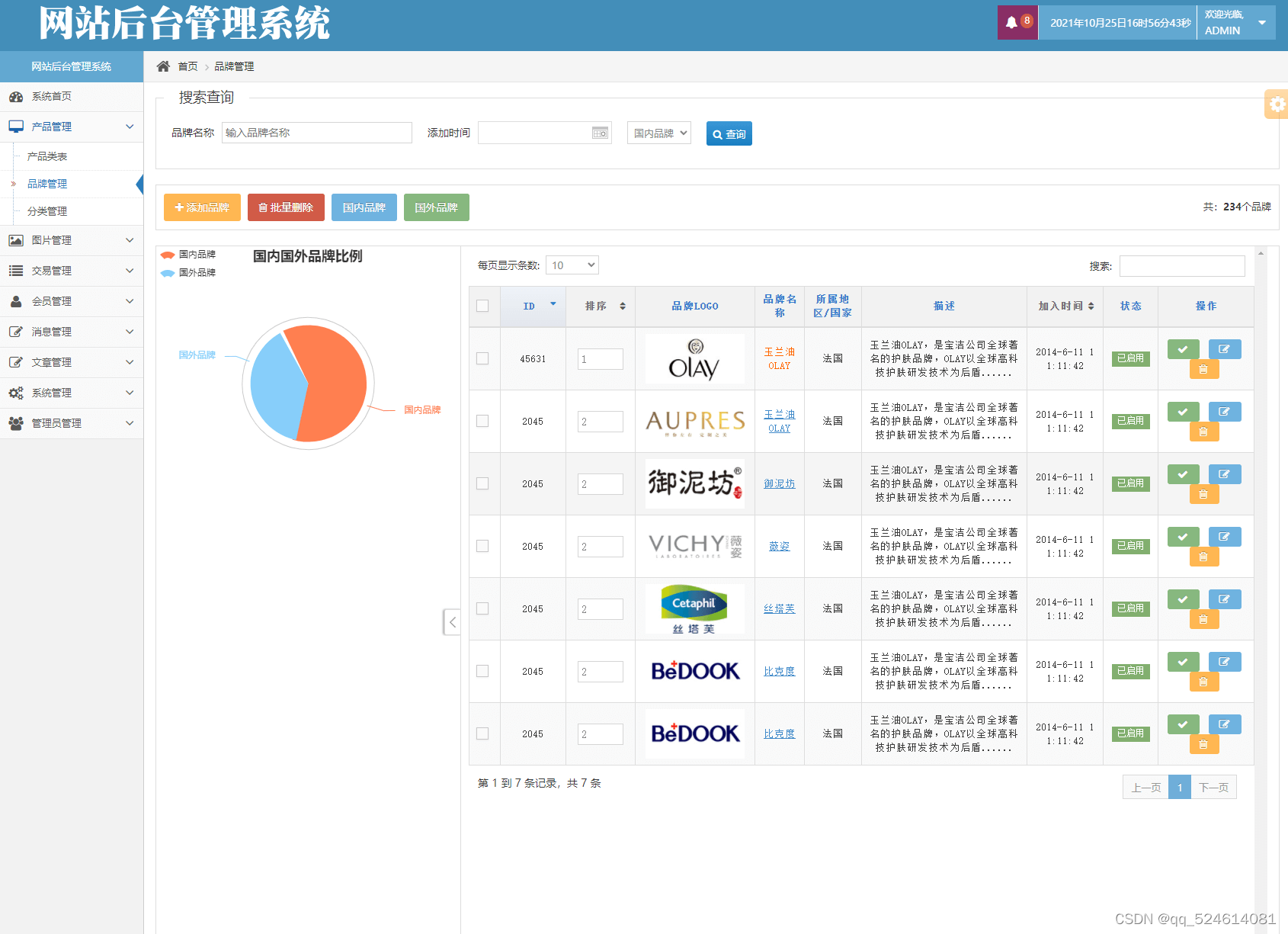The width and height of the screenshot is (1288, 934).
Task: Check the box for first BeDOOK row
Action: [x=482, y=671]
